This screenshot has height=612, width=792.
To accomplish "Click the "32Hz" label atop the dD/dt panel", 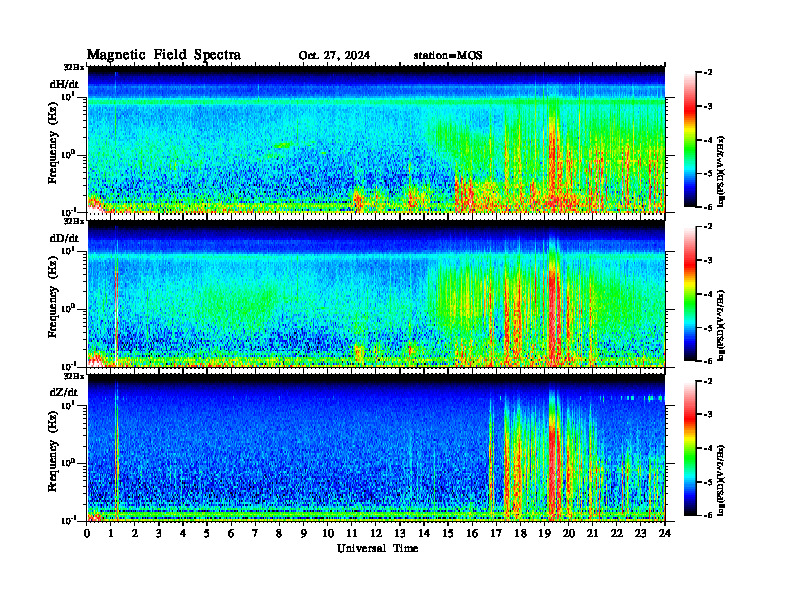I will 74,221.
